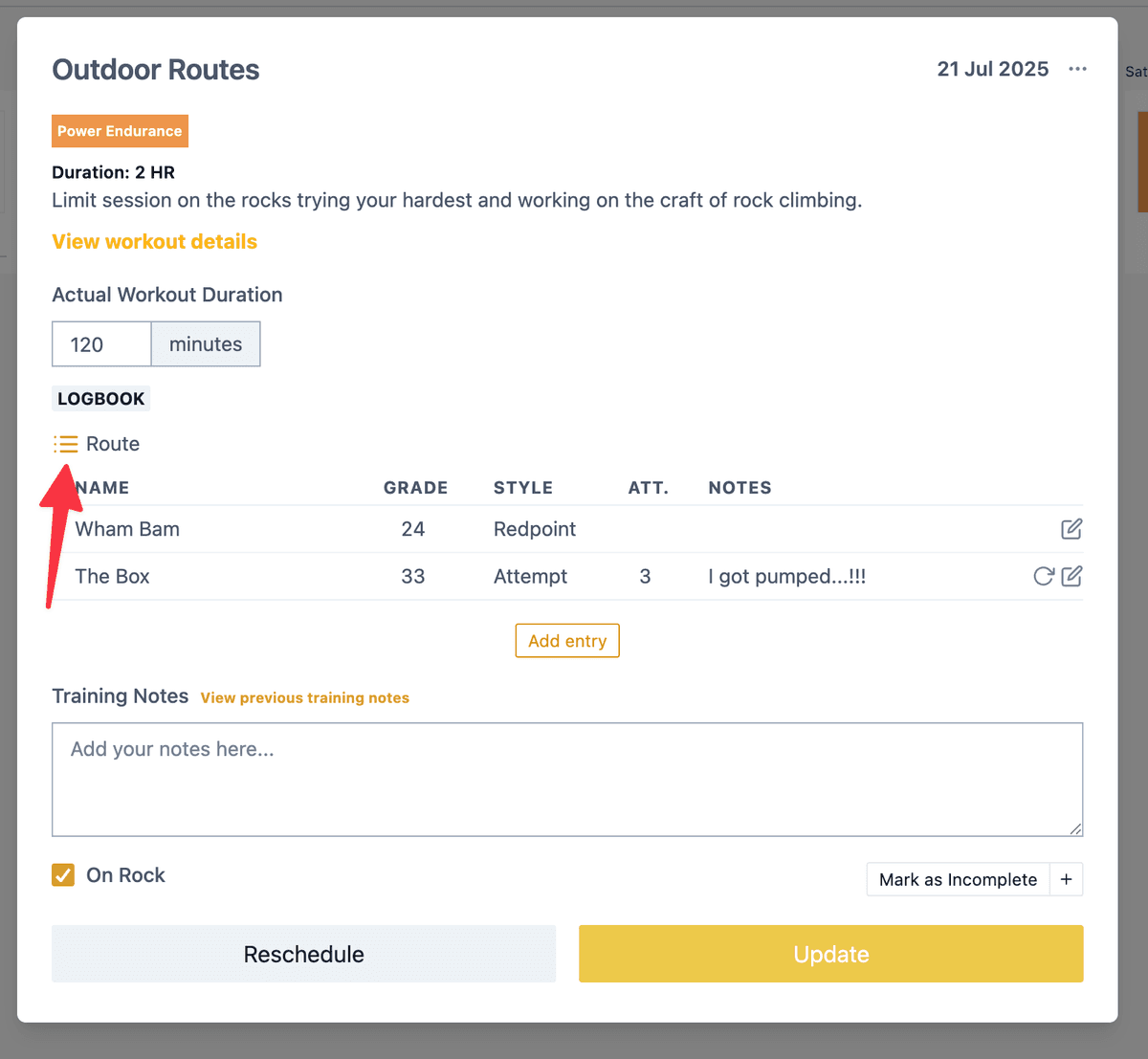Click the yellow Update button
Image resolution: width=1148 pixels, height=1059 pixels.
pos(830,954)
